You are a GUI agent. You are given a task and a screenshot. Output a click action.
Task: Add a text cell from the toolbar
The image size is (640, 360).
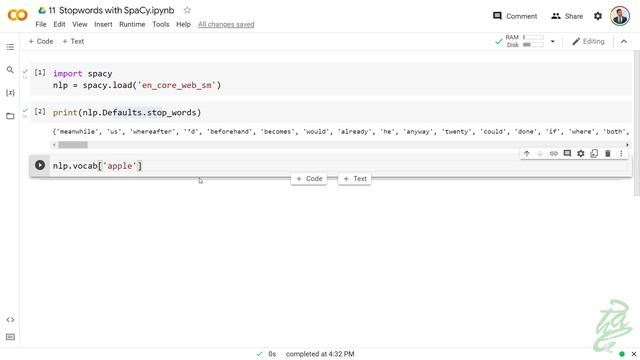point(73,41)
